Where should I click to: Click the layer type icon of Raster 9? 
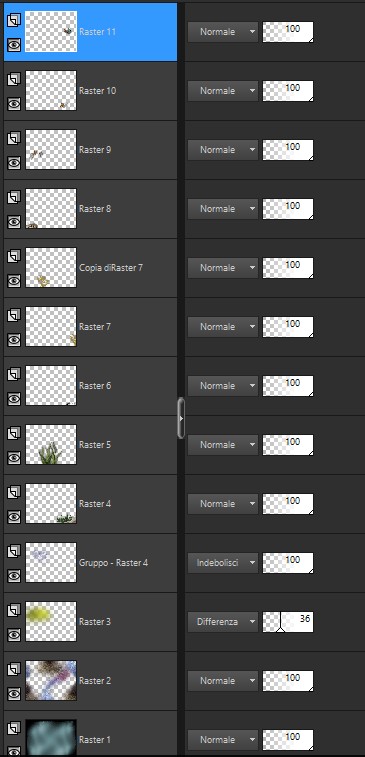14,138
